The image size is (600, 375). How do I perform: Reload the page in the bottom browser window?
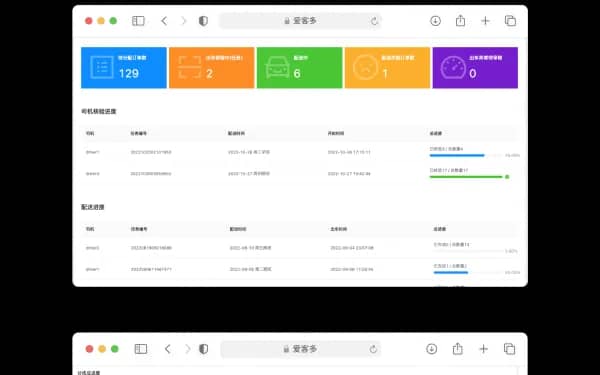coord(373,349)
